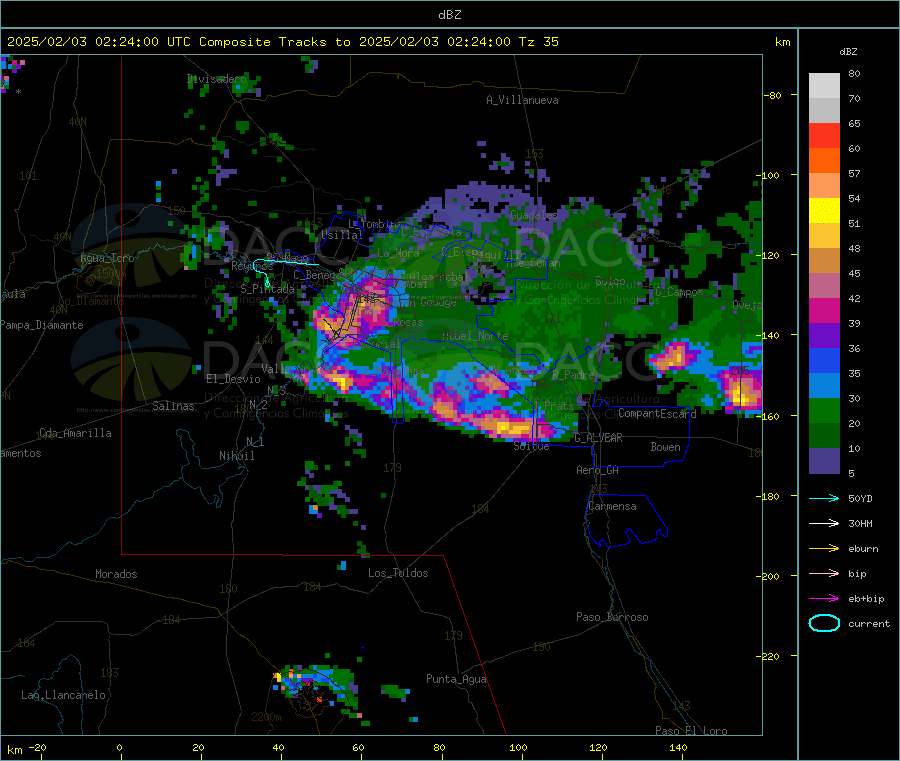This screenshot has width=900, height=761.
Task: Click the 'dBZ' label above the color scale
Action: (x=848, y=52)
